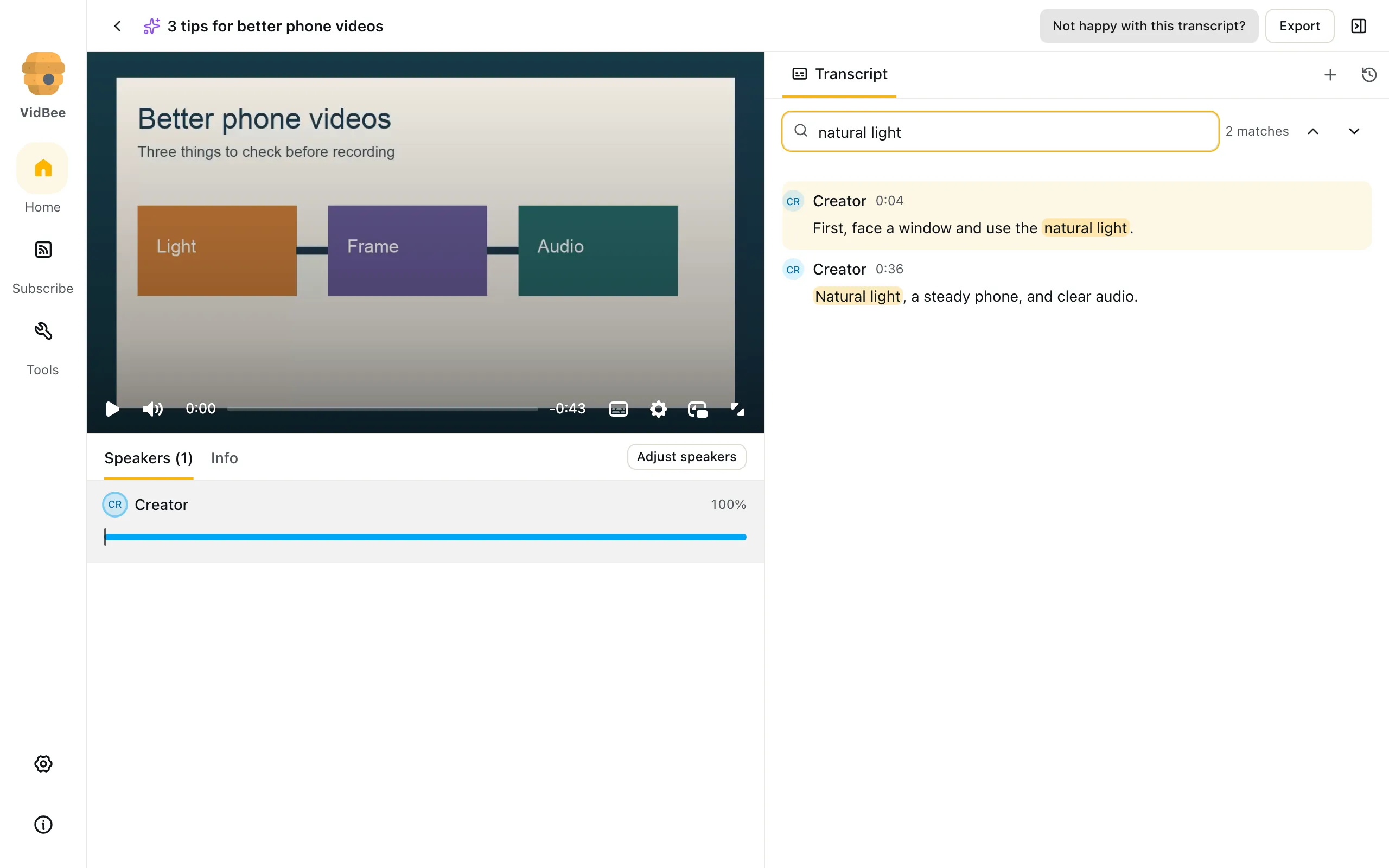Viewport: 1389px width, 868px height.
Task: Click the 2 matches label
Action: (x=1257, y=131)
